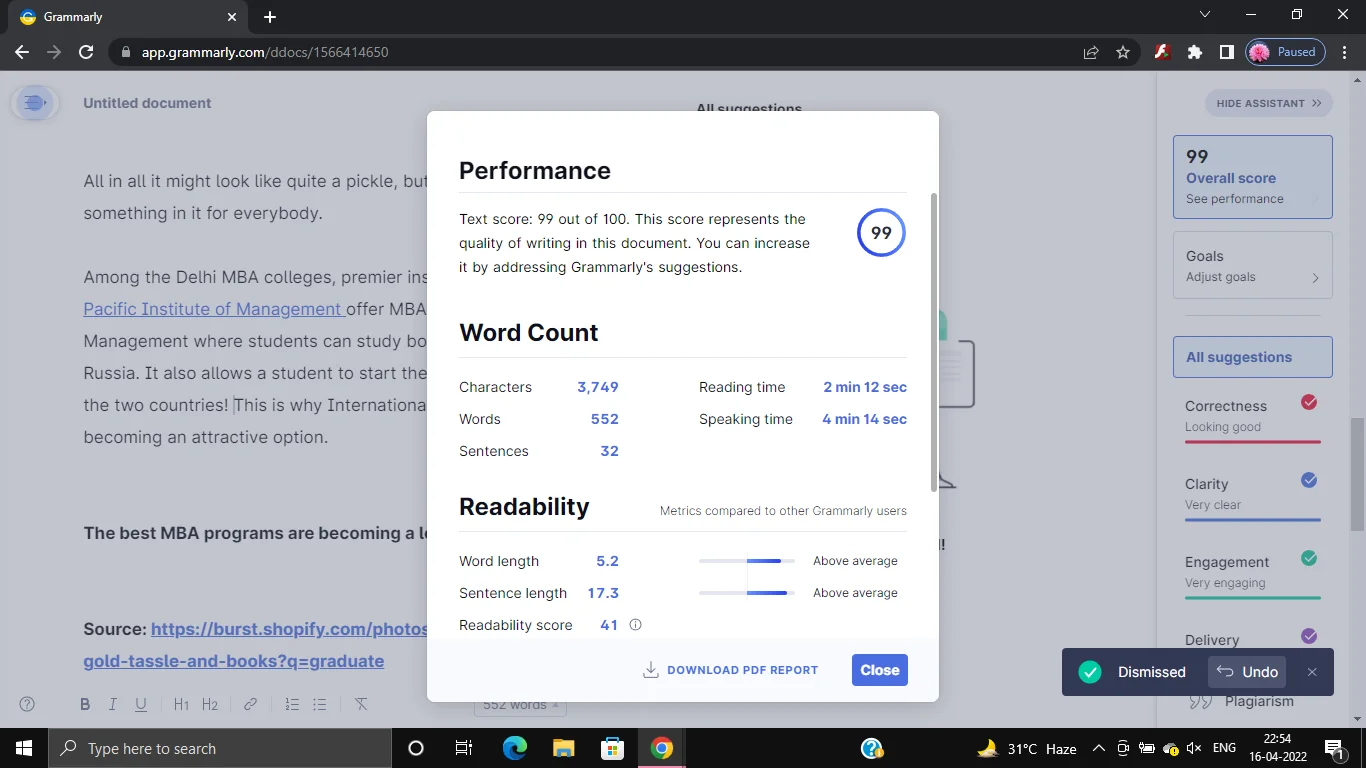The height and width of the screenshot is (768, 1366).
Task: Click the Grammarly menu icon top-left
Action: [x=35, y=103]
